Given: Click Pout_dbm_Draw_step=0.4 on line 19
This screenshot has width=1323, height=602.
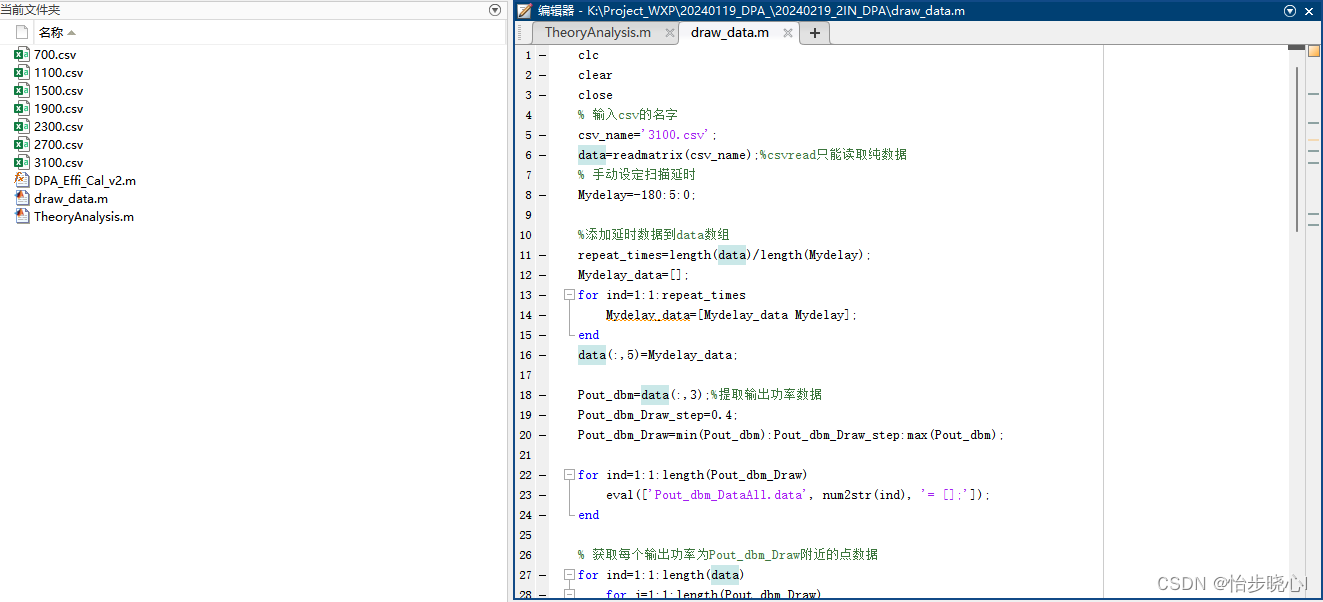Looking at the screenshot, I should (658, 415).
